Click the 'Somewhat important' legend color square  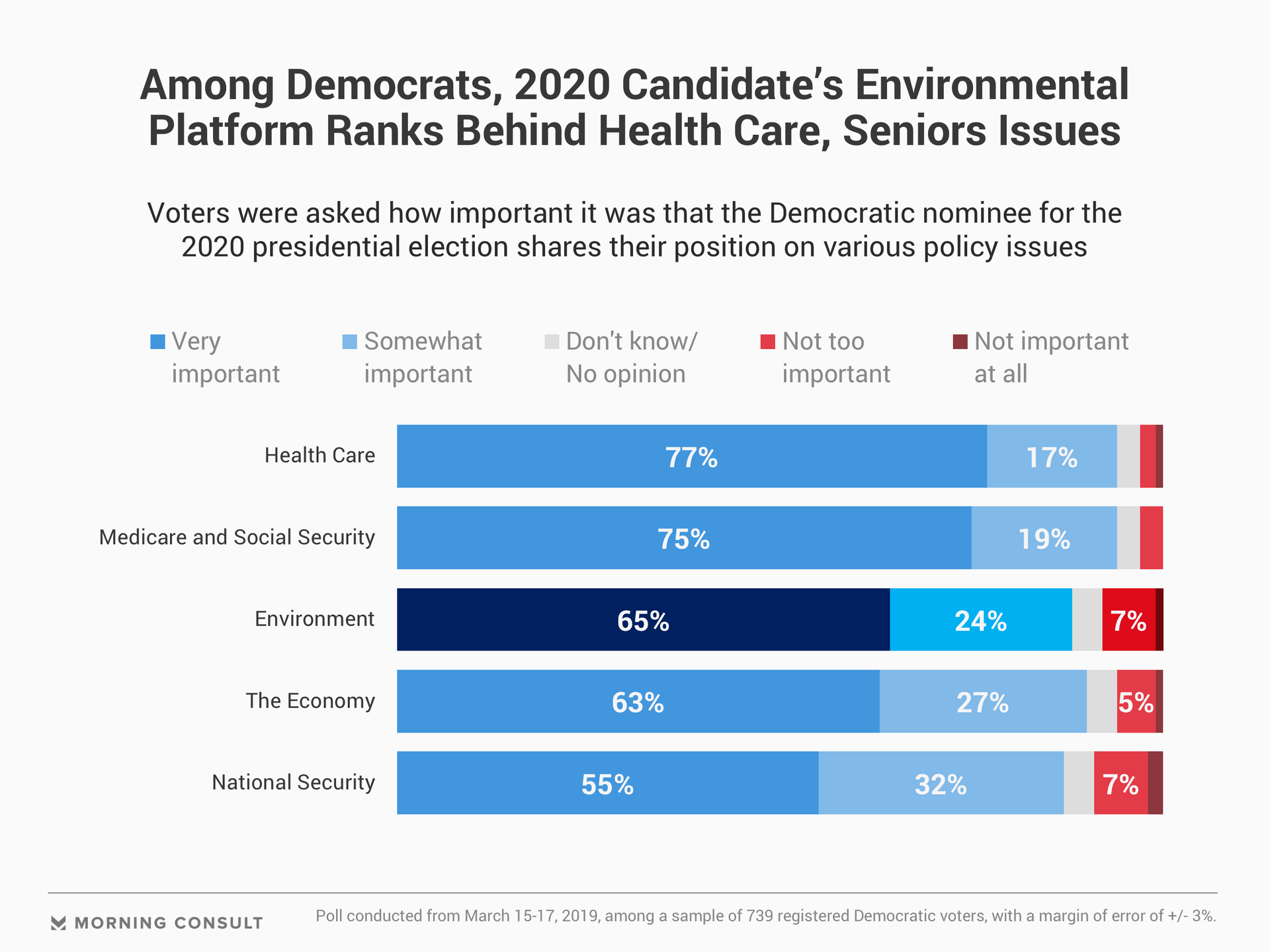pos(349,342)
